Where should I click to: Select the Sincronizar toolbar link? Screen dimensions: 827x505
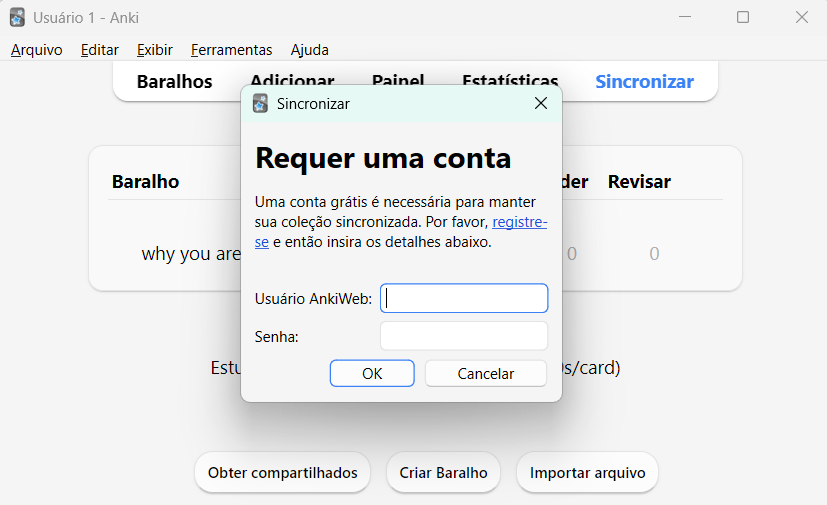coord(645,82)
